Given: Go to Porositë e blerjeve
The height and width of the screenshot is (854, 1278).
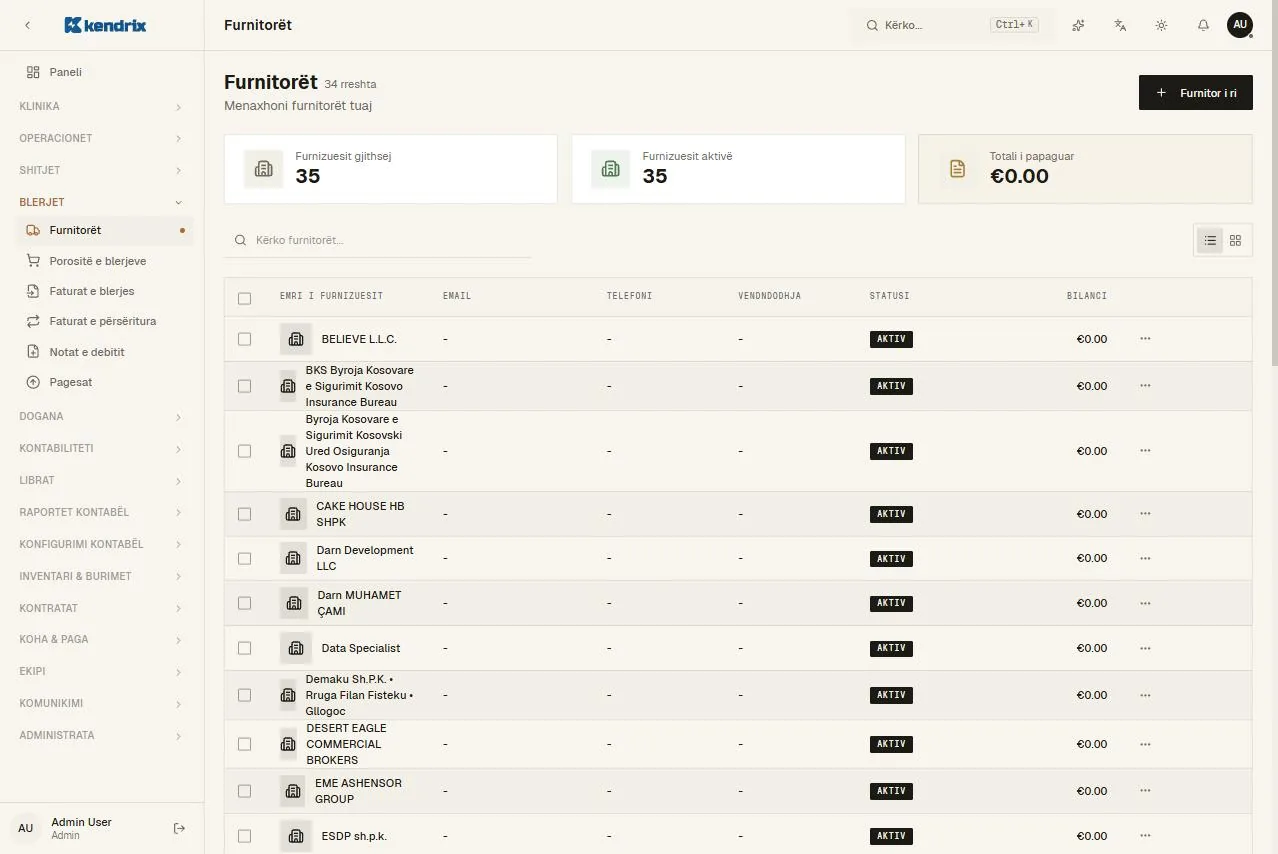Looking at the screenshot, I should tap(105, 261).
